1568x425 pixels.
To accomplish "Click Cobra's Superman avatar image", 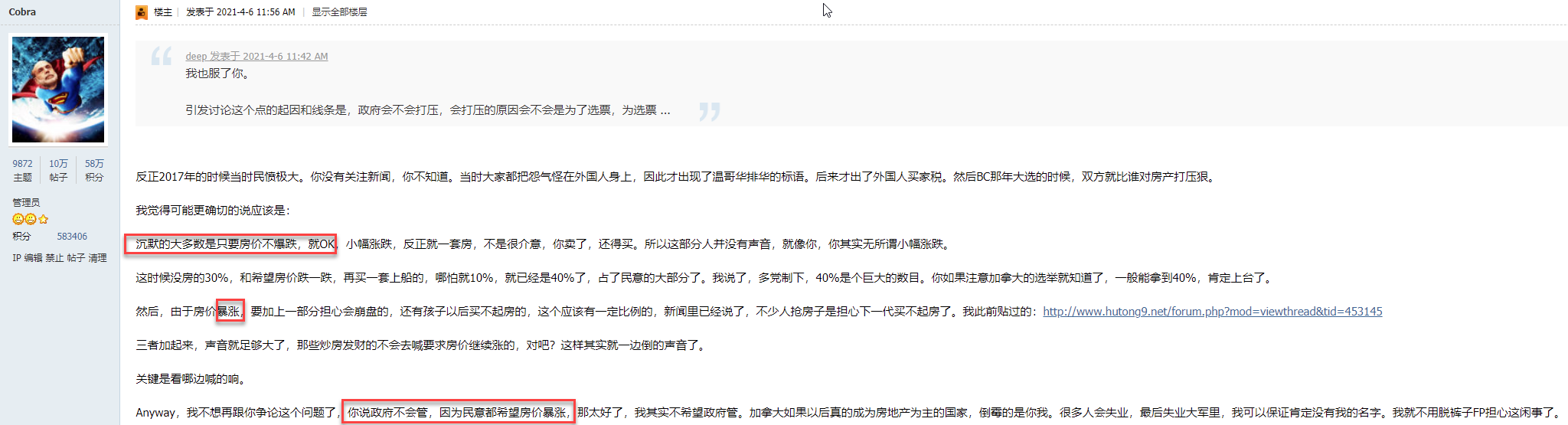I will click(x=58, y=90).
